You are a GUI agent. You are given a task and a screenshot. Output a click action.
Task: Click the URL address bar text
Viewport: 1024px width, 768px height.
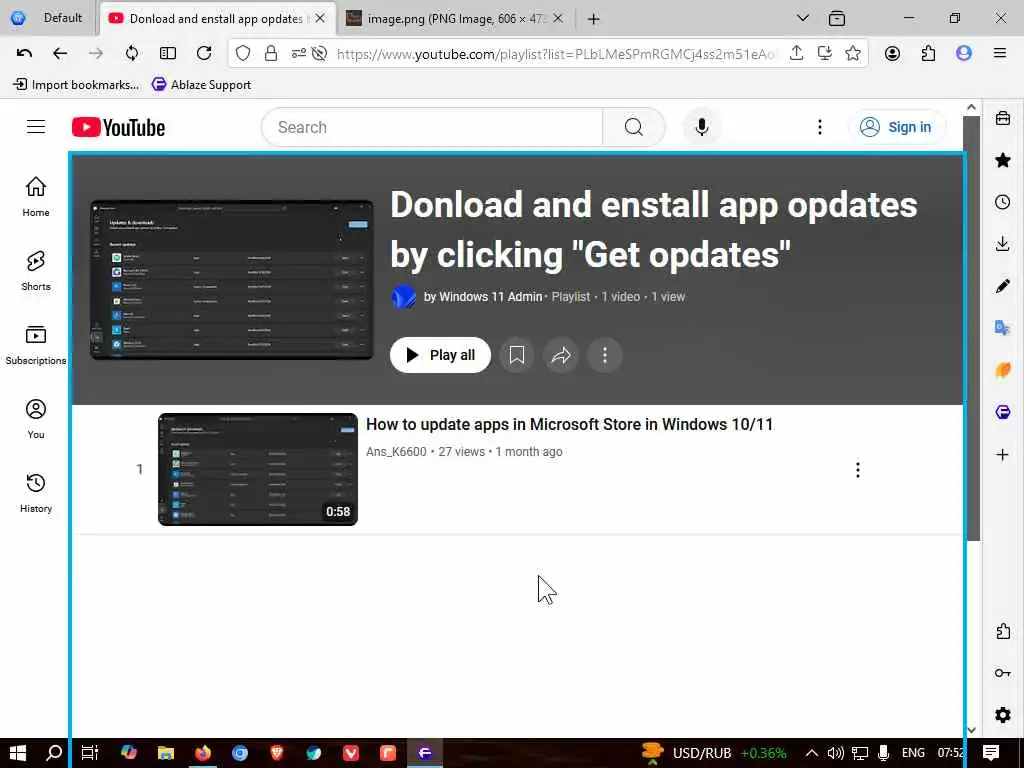(x=556, y=54)
